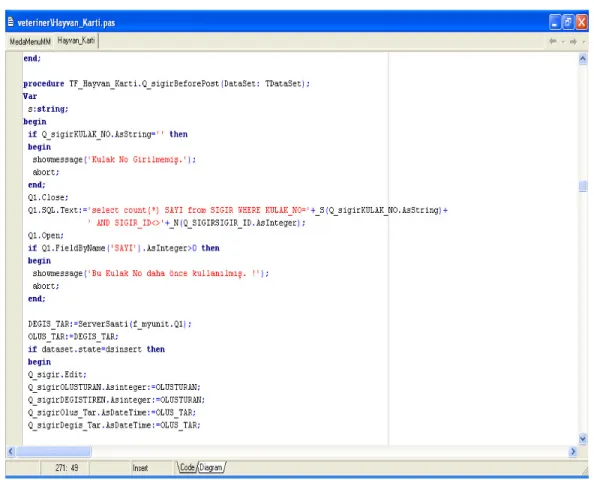The height and width of the screenshot is (480, 594).
Task: Click the 'Bu Kulak No daha önce' line
Action: pos(151,273)
